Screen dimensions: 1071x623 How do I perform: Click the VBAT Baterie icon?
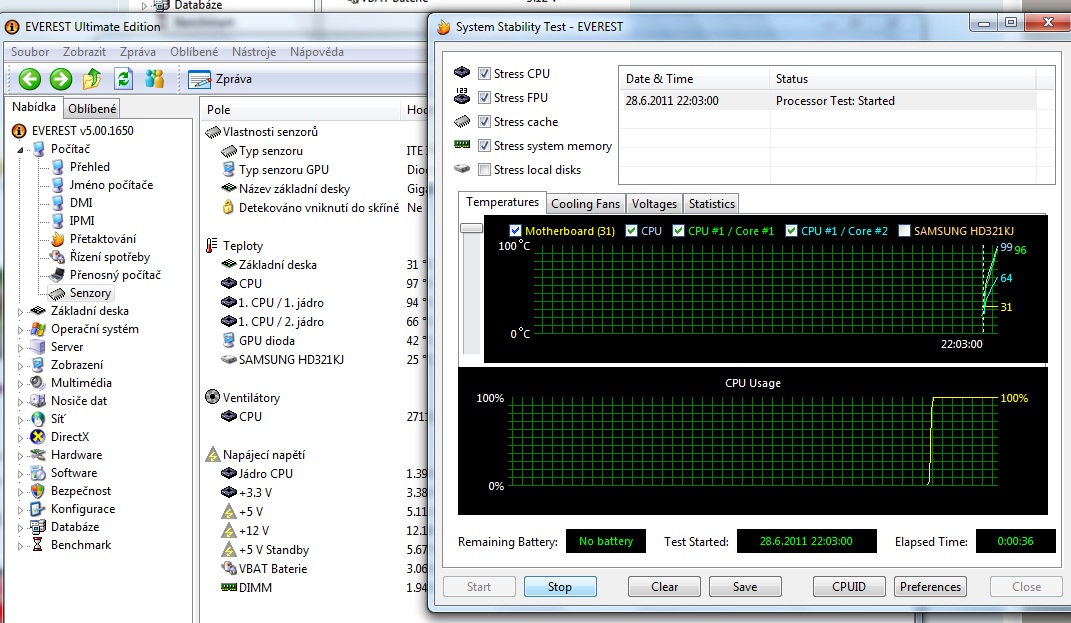coord(229,568)
